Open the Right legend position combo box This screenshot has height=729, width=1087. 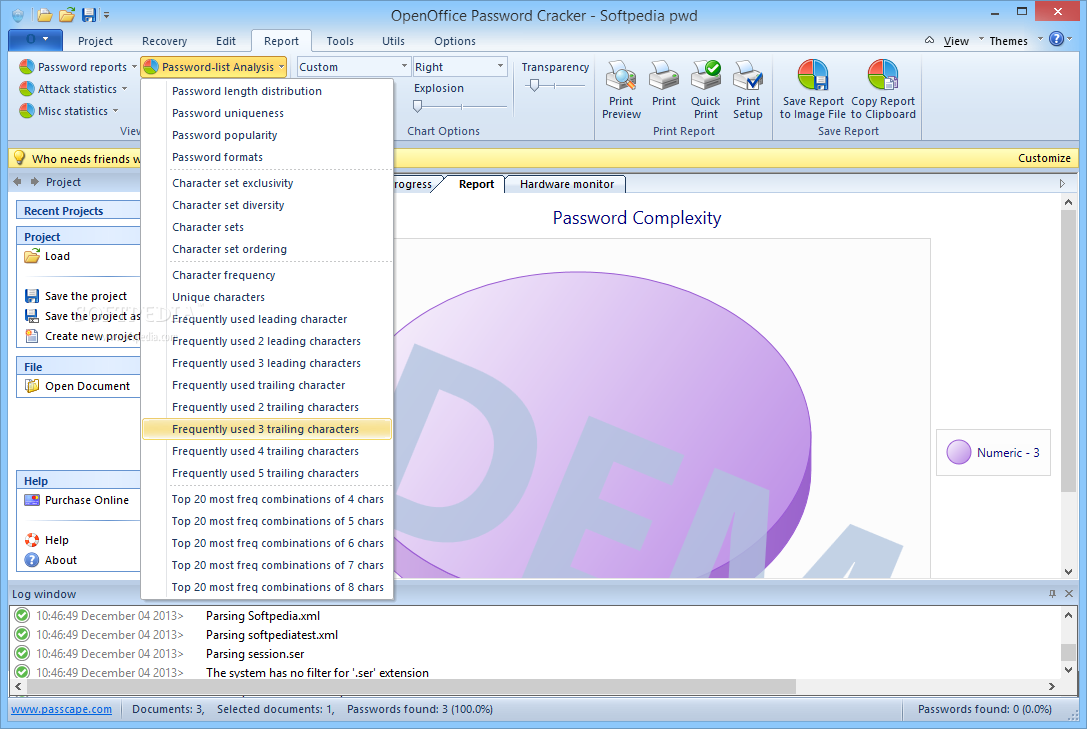coord(460,67)
